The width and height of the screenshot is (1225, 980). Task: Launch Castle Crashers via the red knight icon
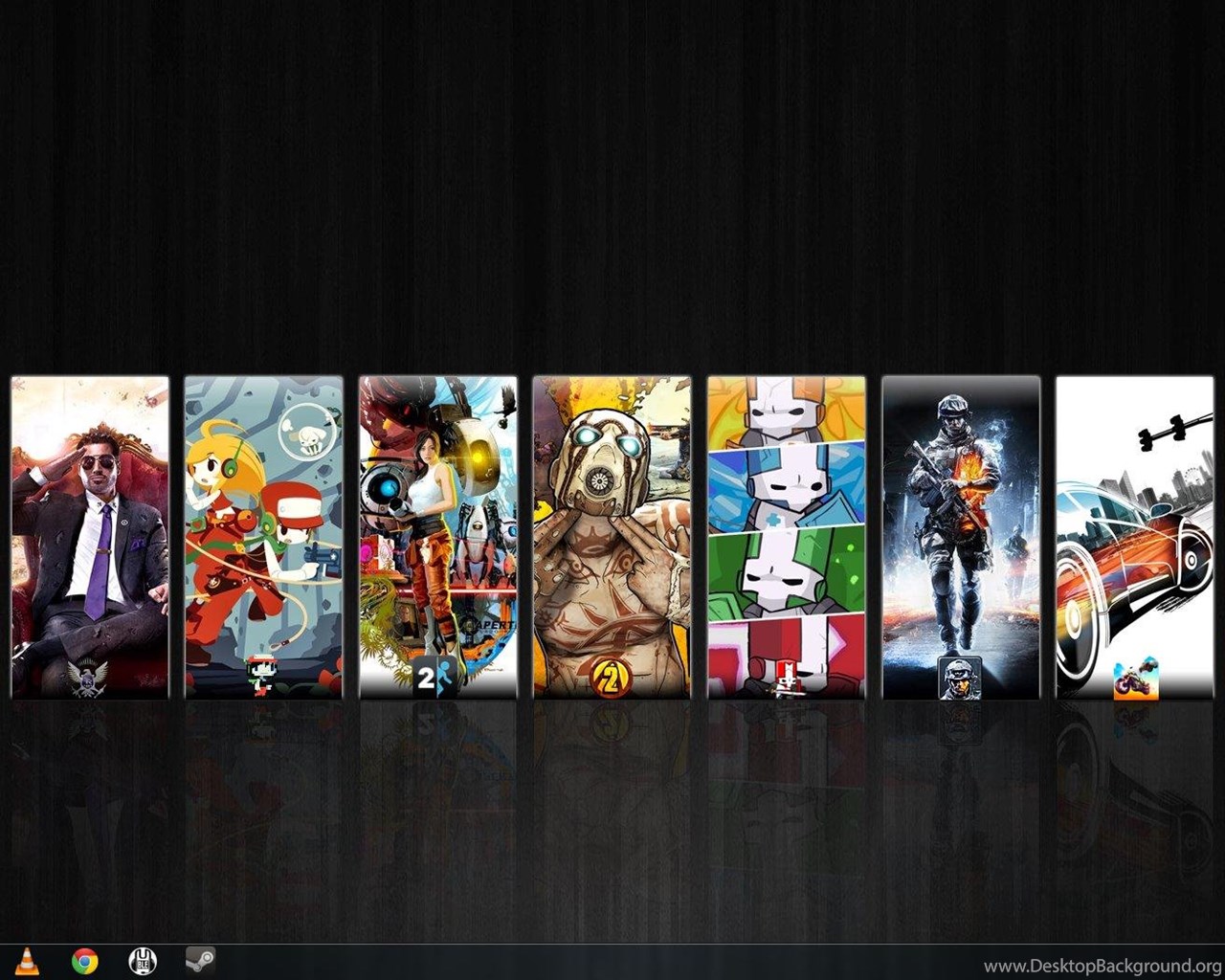tap(786, 678)
